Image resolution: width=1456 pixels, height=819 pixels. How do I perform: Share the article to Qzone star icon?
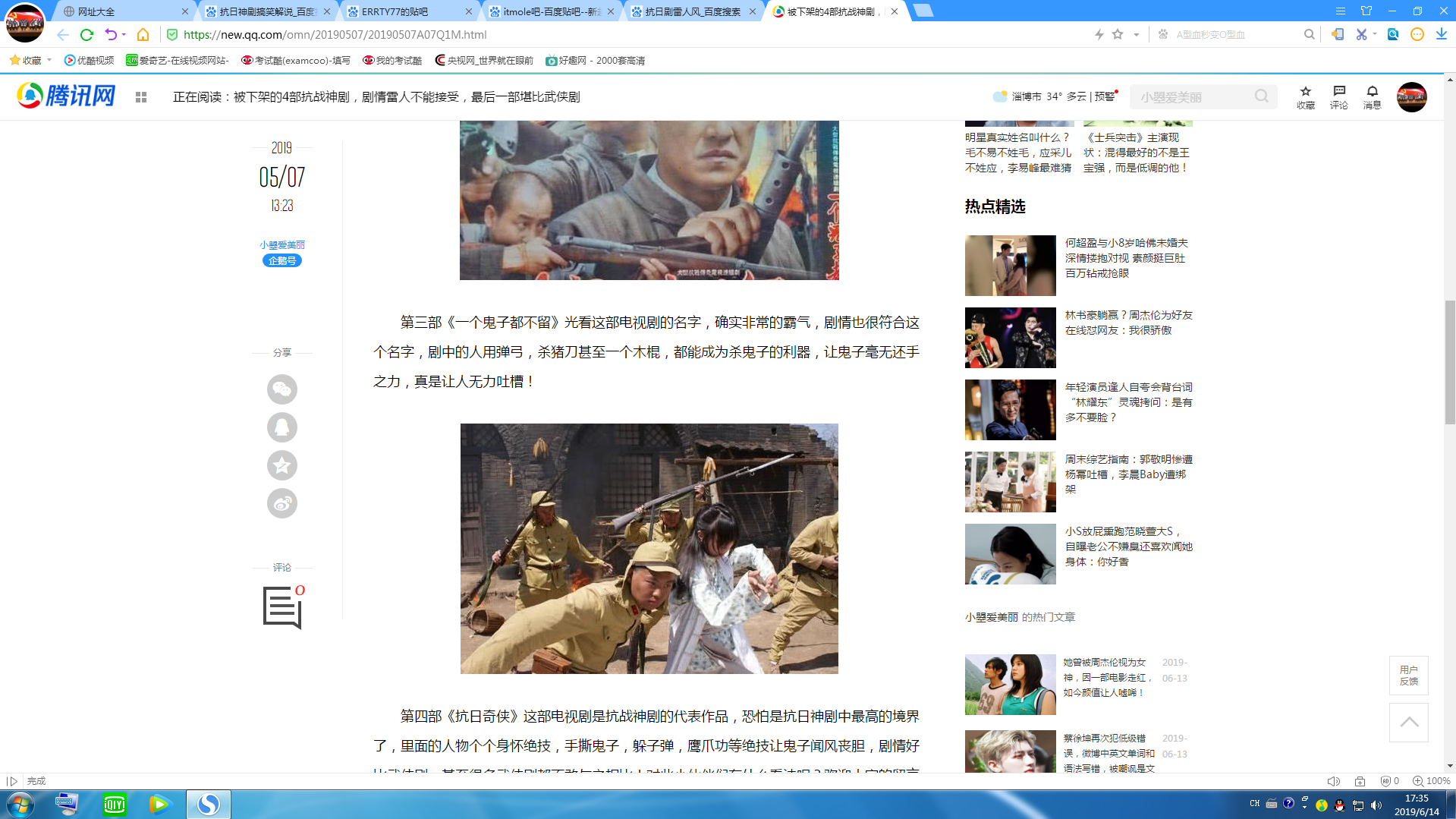pyautogui.click(x=282, y=465)
